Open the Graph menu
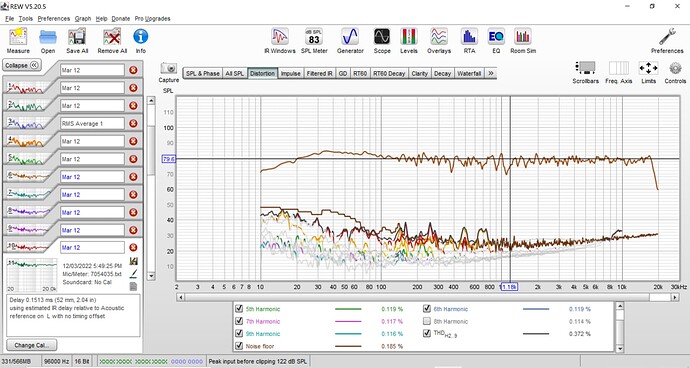Image resolution: width=690 pixels, height=368 pixels. (x=83, y=18)
